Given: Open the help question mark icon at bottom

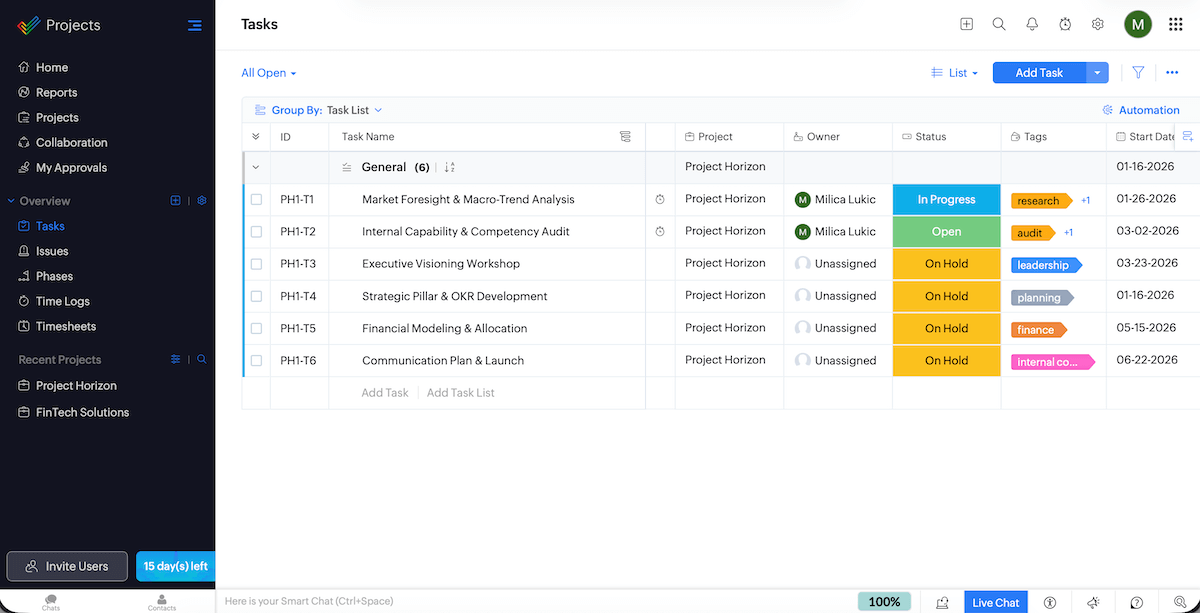Looking at the screenshot, I should pos(1136,602).
